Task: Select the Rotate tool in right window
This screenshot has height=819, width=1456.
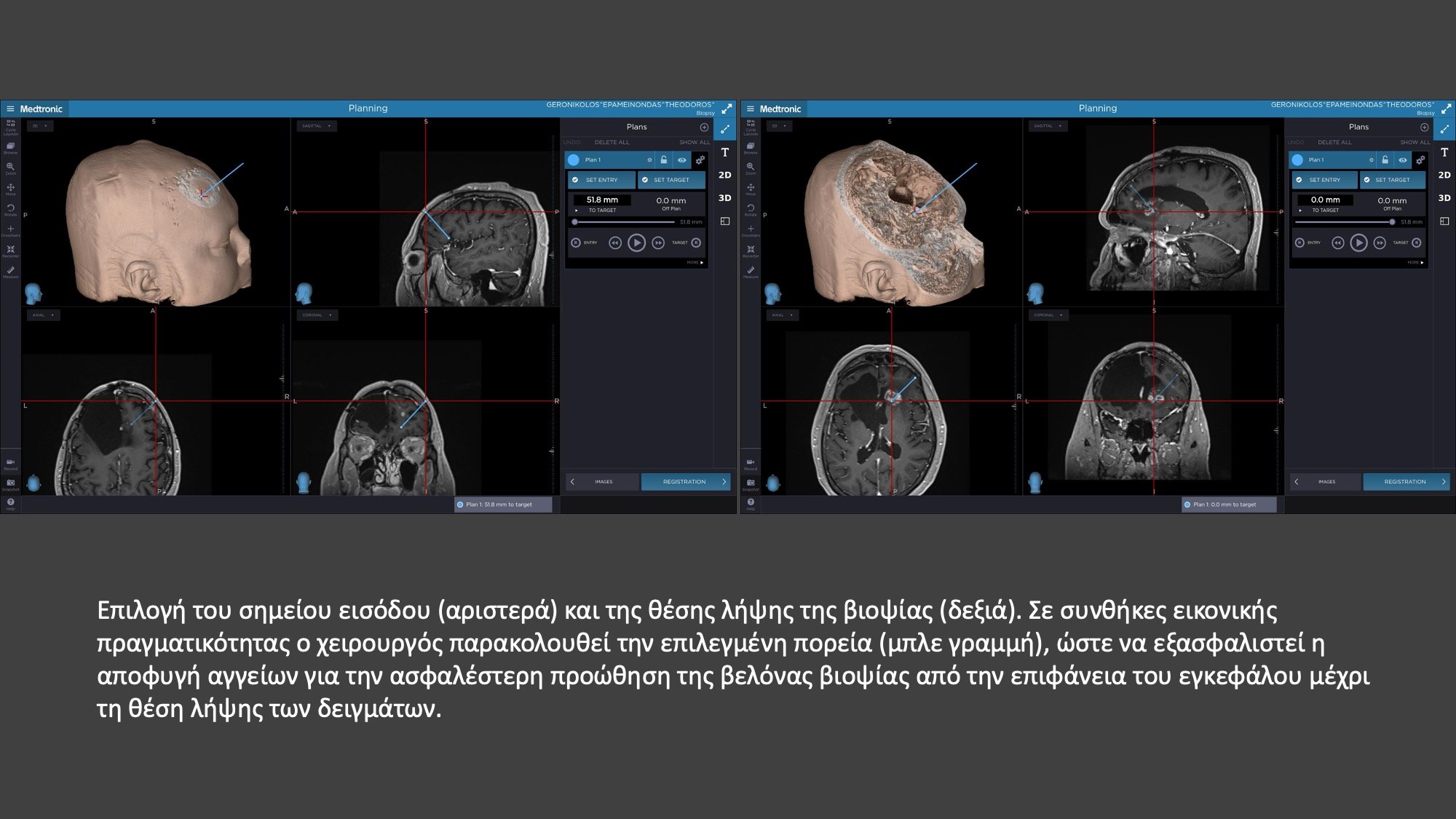Action: [x=750, y=210]
